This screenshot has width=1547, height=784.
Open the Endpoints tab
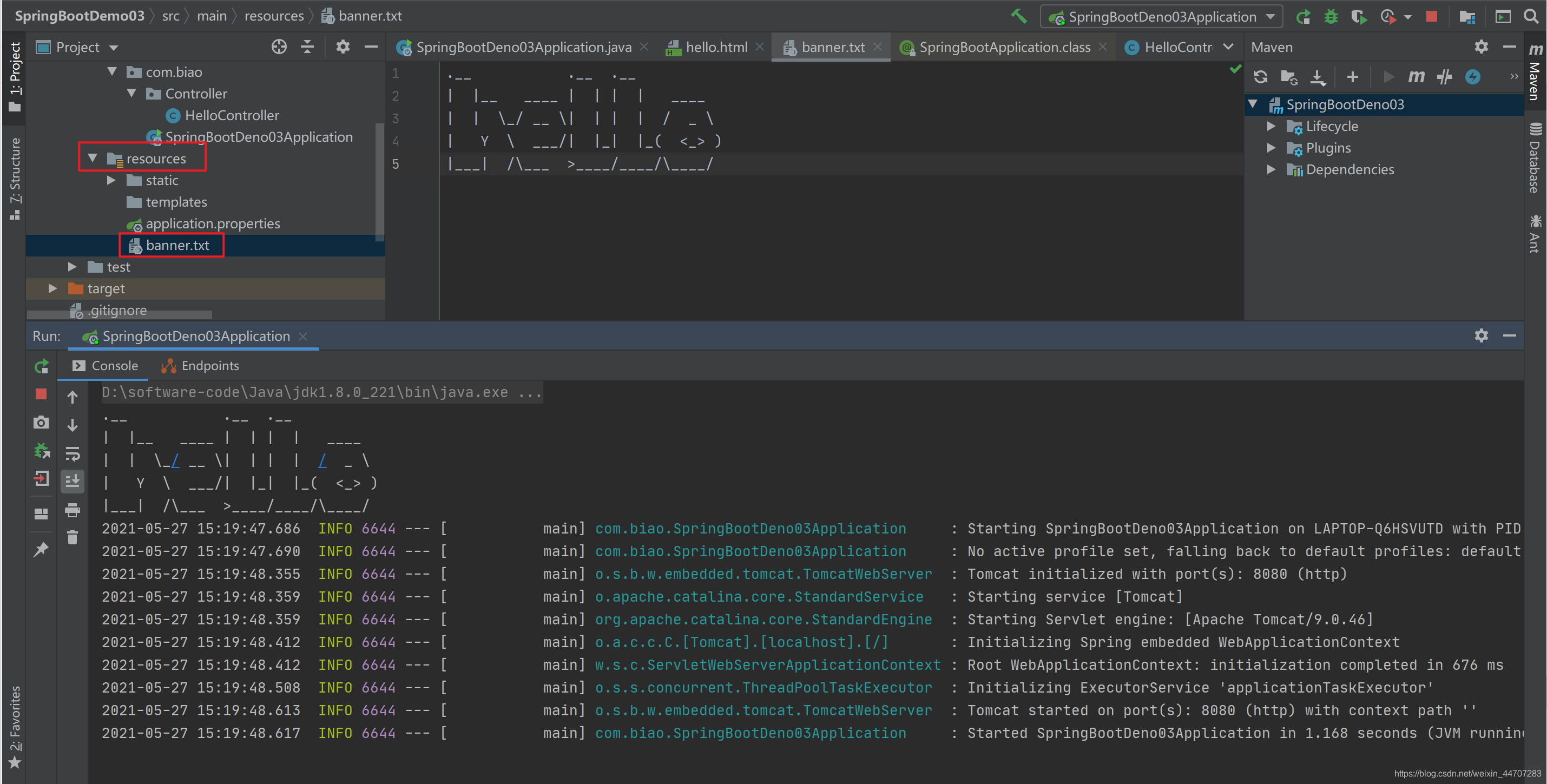(200, 366)
